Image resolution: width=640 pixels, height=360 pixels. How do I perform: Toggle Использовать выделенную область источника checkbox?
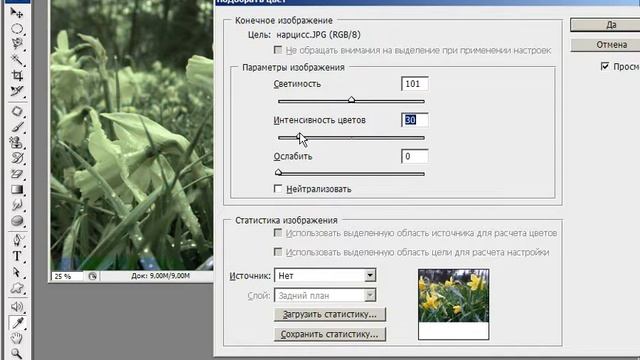[x=278, y=233]
